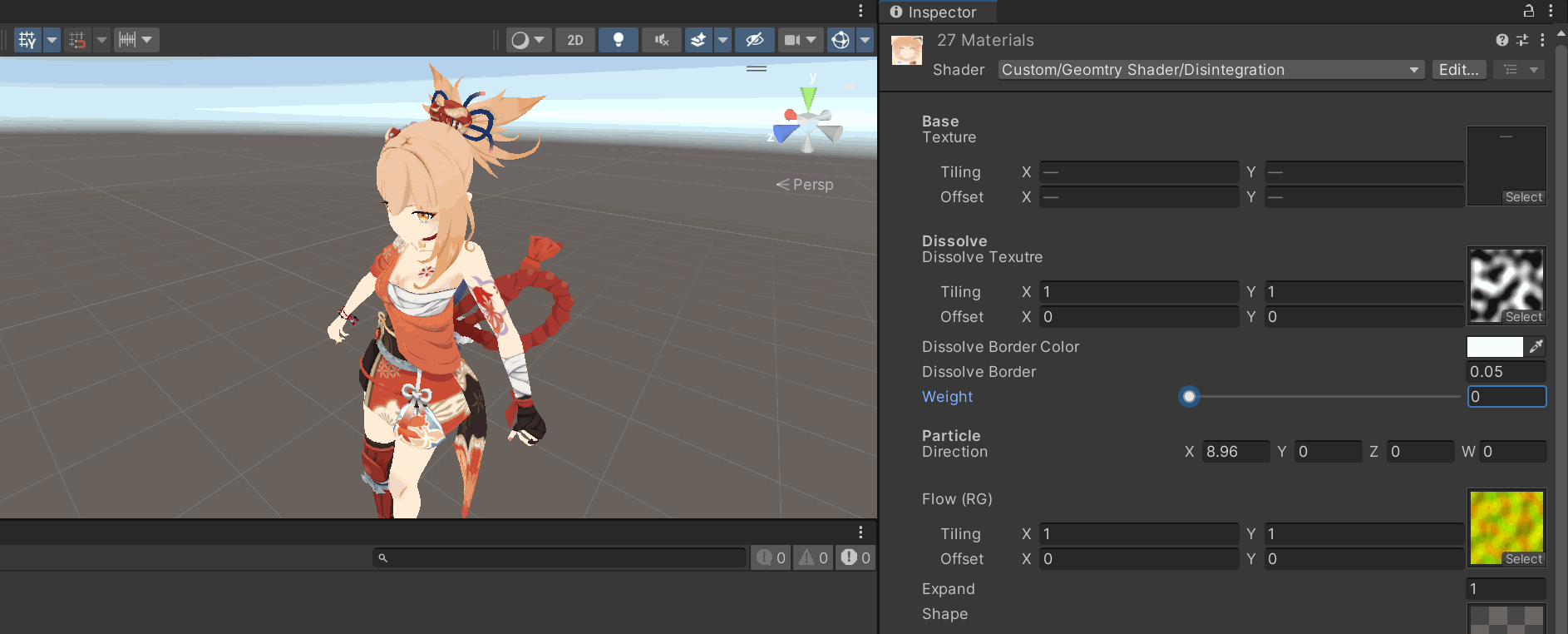1568x634 pixels.
Task: Open the Dissolve Border Color swatch
Action: [x=1495, y=347]
